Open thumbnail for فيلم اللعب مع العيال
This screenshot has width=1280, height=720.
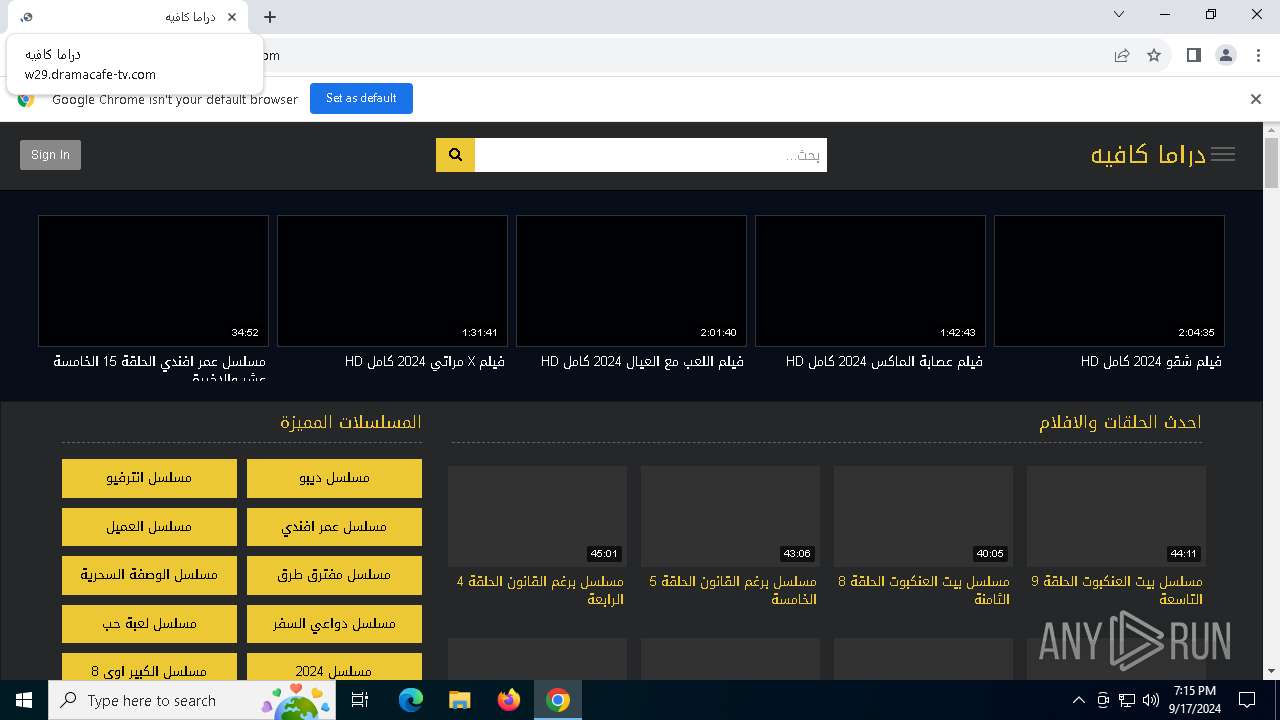pos(631,281)
